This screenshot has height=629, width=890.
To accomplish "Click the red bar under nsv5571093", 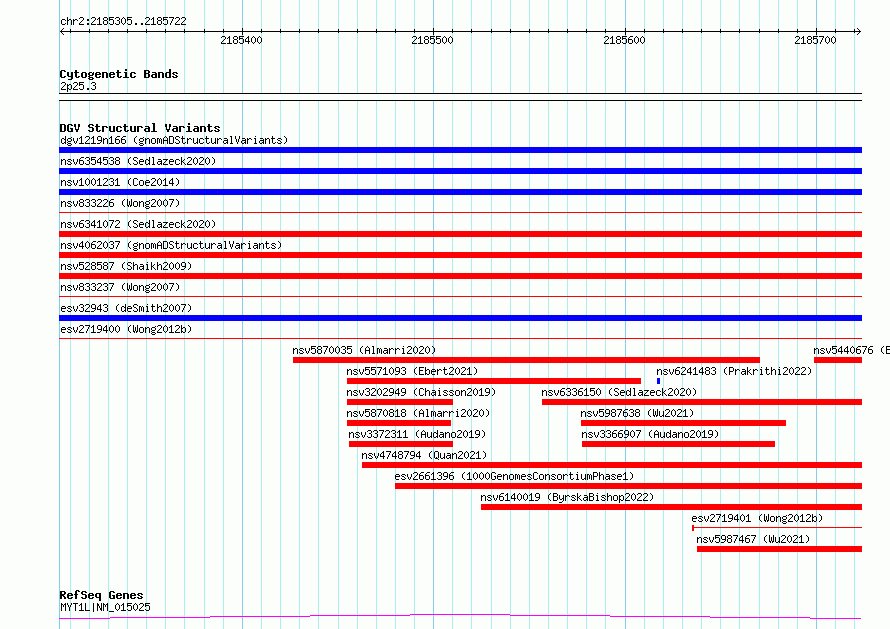I will [x=494, y=381].
